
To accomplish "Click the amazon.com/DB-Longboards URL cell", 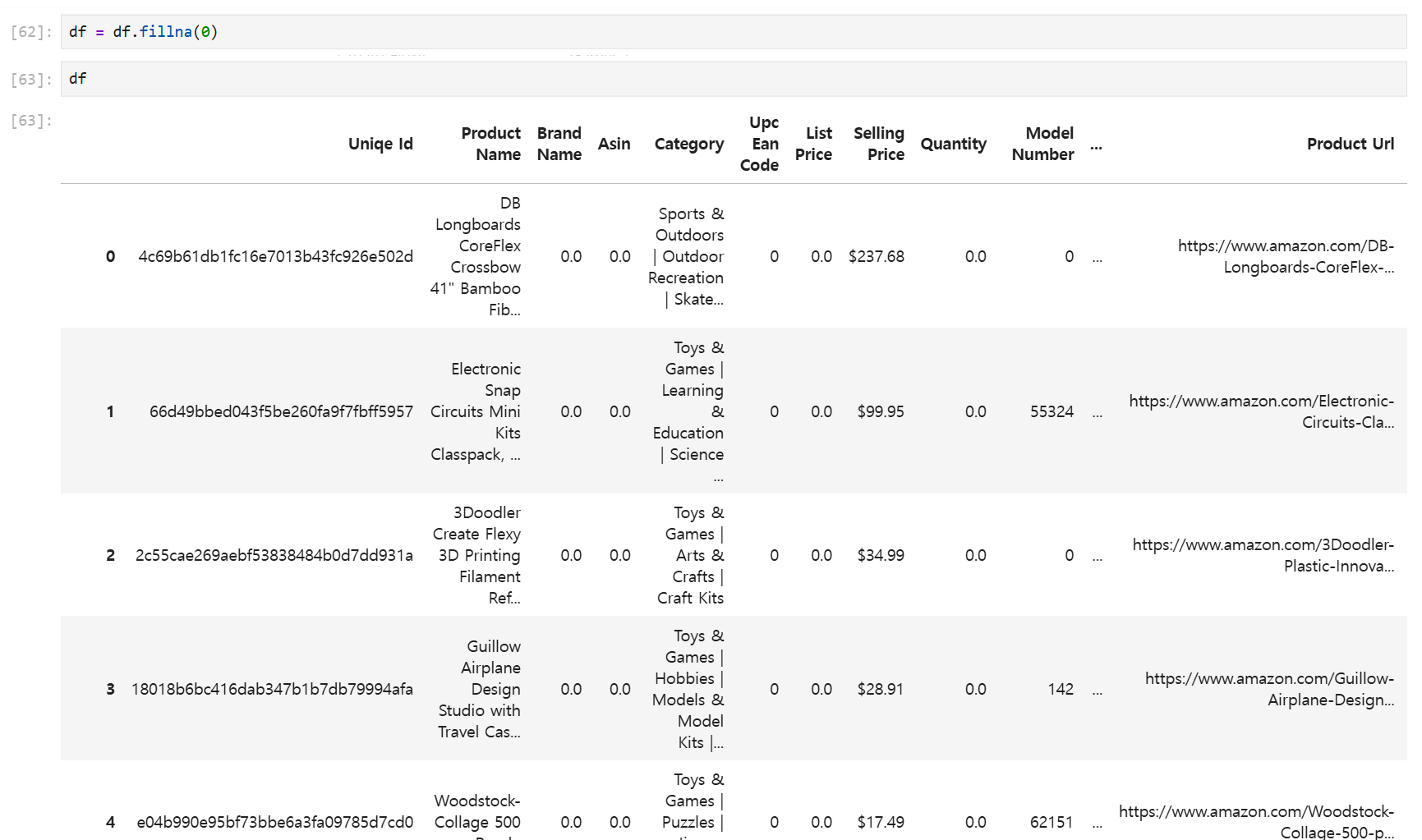I will pos(1286,256).
